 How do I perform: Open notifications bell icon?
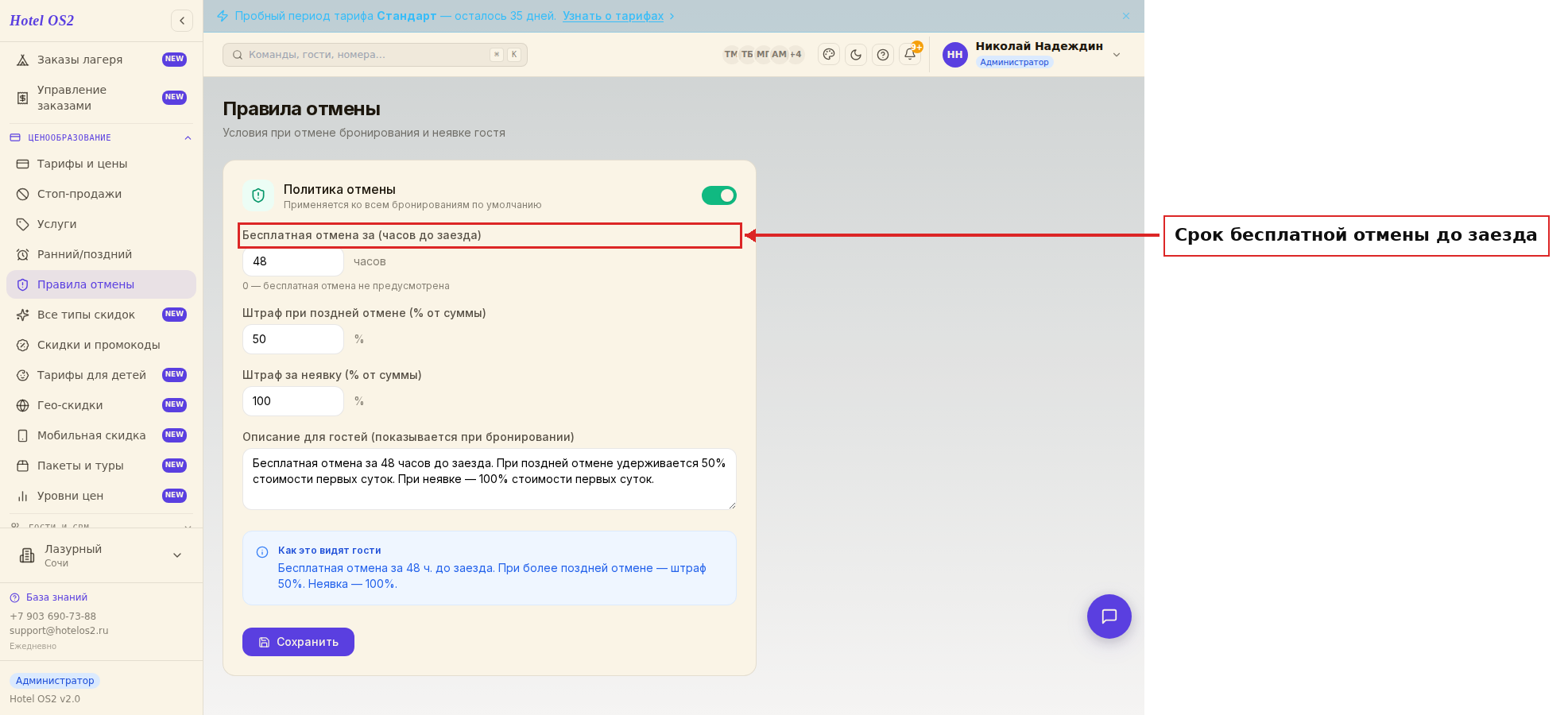(910, 55)
